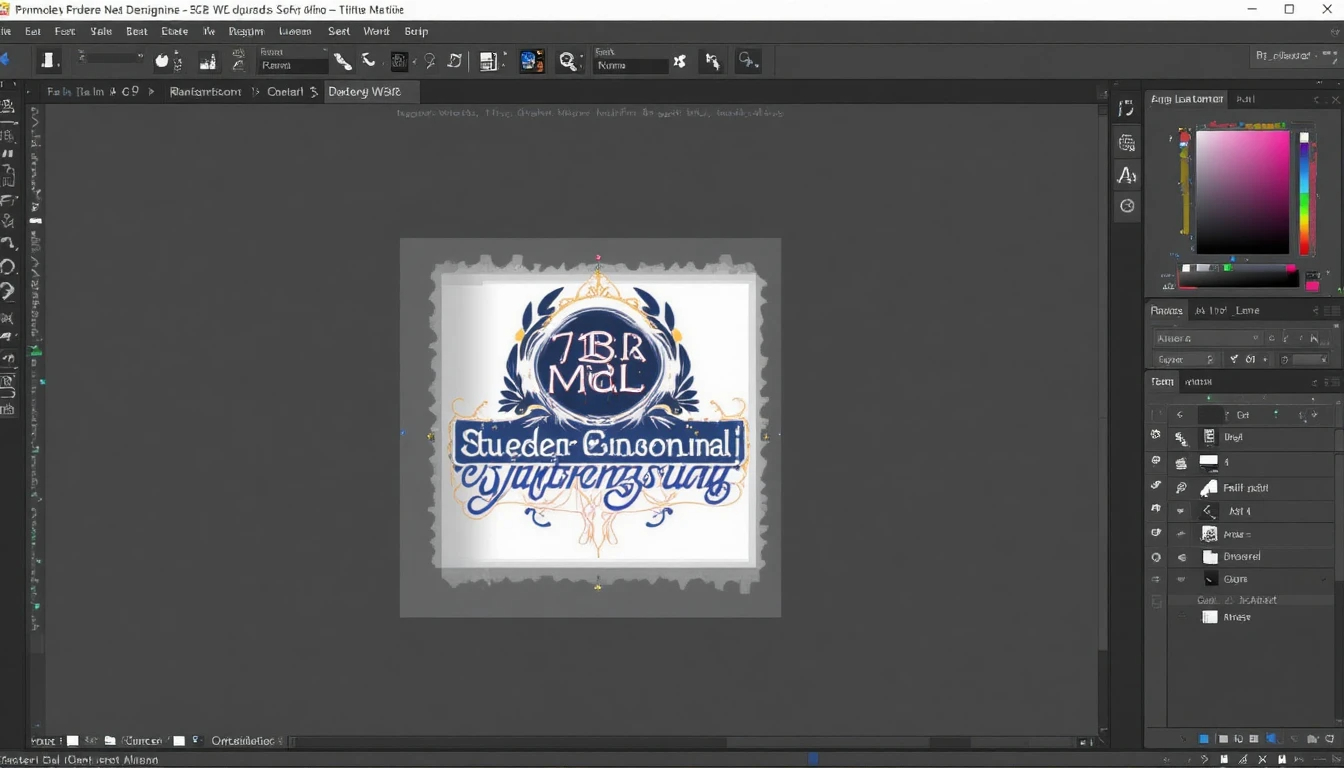Screen dimensions: 1344x768
Task: Click the dark square framed icon in the toolbar
Action: point(399,62)
